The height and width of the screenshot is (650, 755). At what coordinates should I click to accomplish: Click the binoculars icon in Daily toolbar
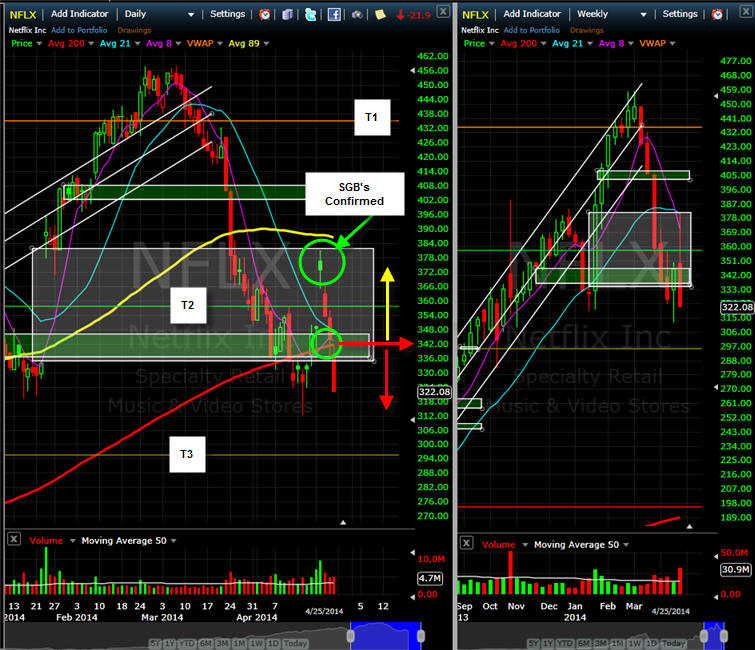pos(357,15)
